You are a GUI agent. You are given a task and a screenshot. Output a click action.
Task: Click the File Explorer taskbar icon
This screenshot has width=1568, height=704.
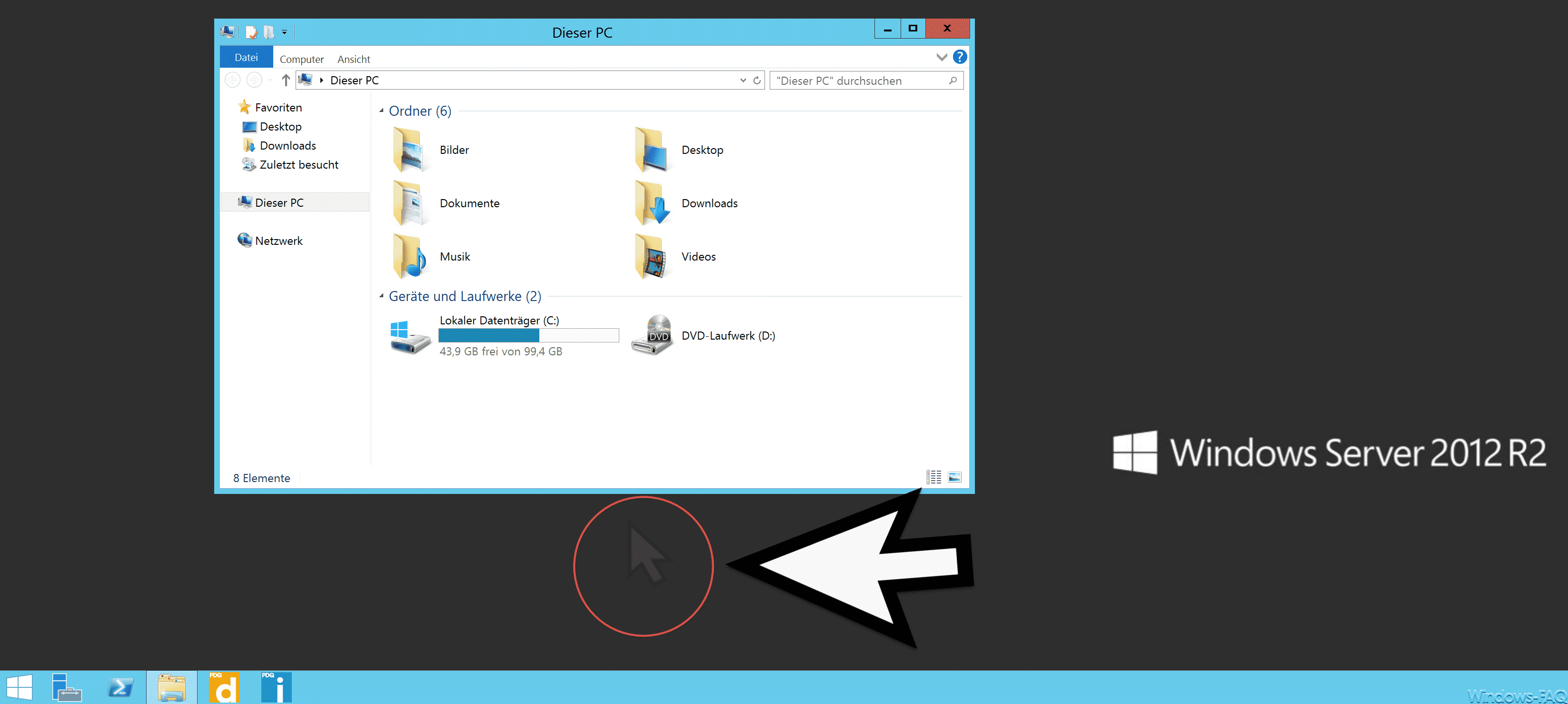pos(172,687)
